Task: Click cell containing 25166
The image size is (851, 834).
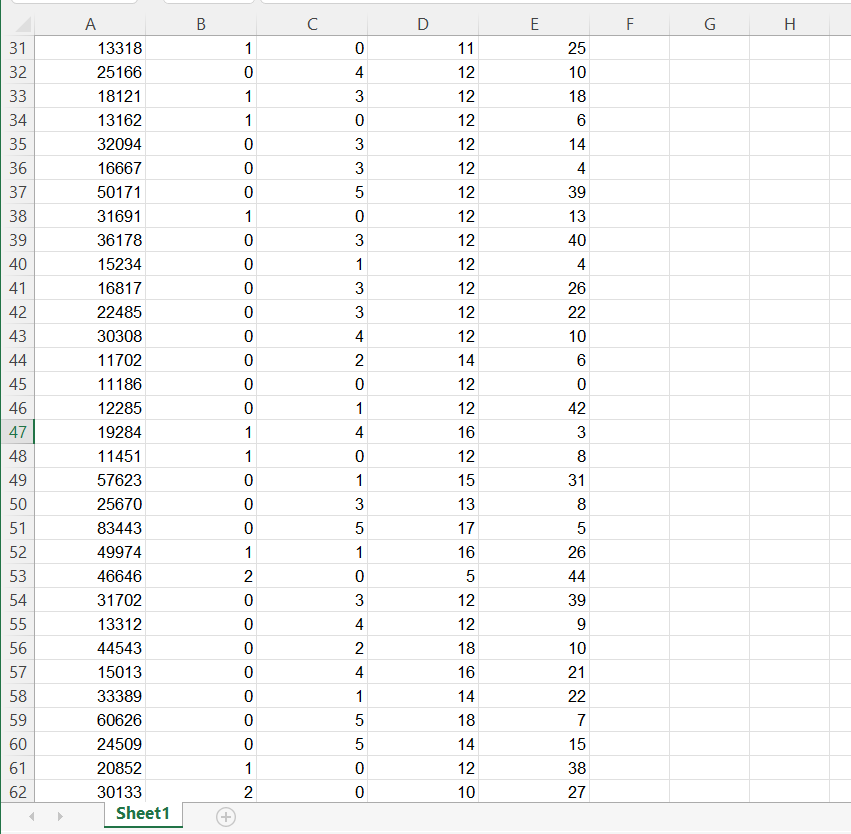Action: (90, 72)
